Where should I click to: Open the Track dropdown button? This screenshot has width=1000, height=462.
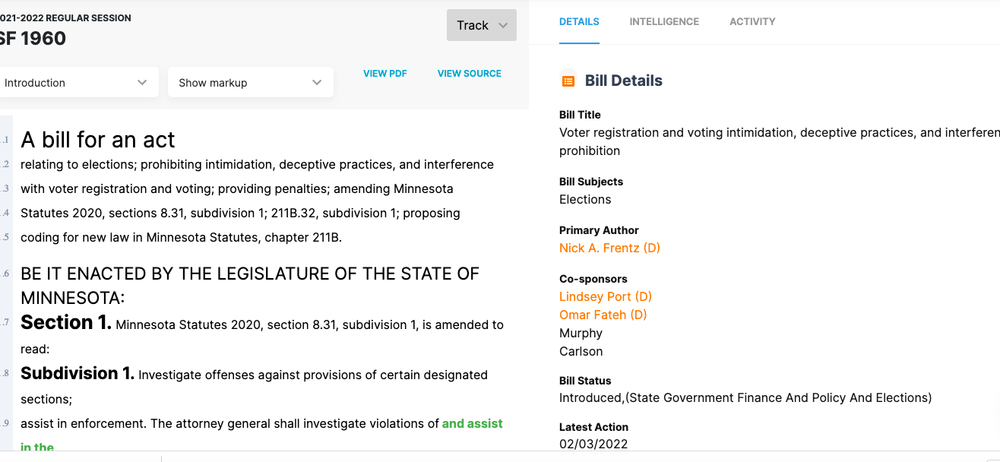481,26
